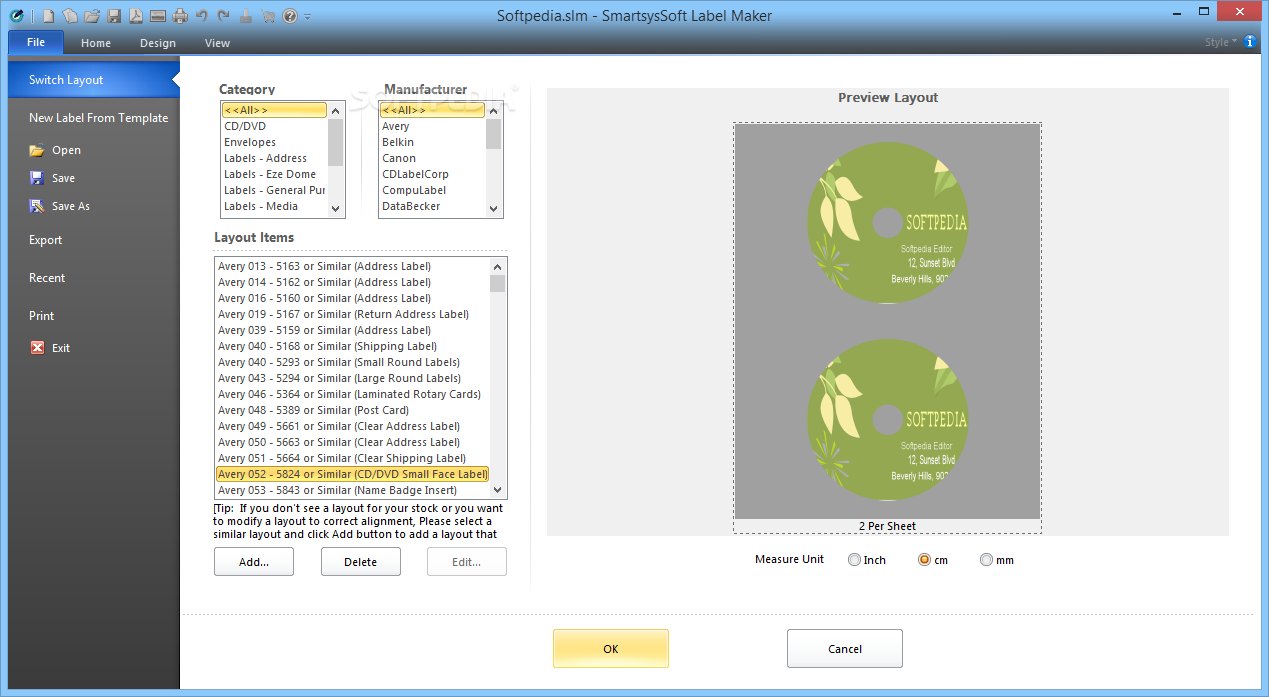Select Labels - Media category

click(x=261, y=206)
